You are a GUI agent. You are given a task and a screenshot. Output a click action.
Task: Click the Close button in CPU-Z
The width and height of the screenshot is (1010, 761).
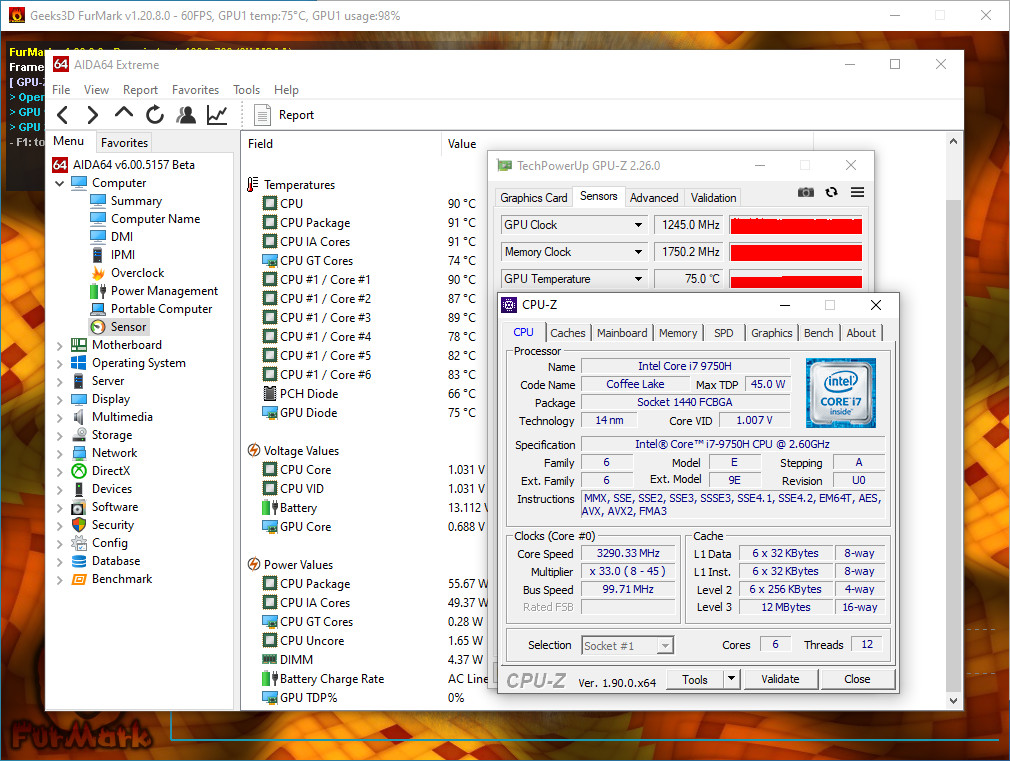(857, 679)
